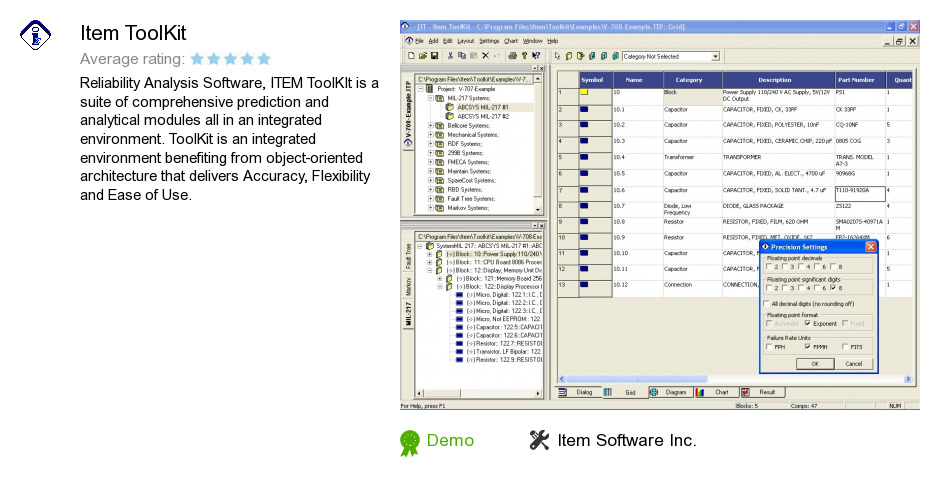940x487 pixels.
Task: Switch to the Fault Tree side tab
Action: click(408, 256)
